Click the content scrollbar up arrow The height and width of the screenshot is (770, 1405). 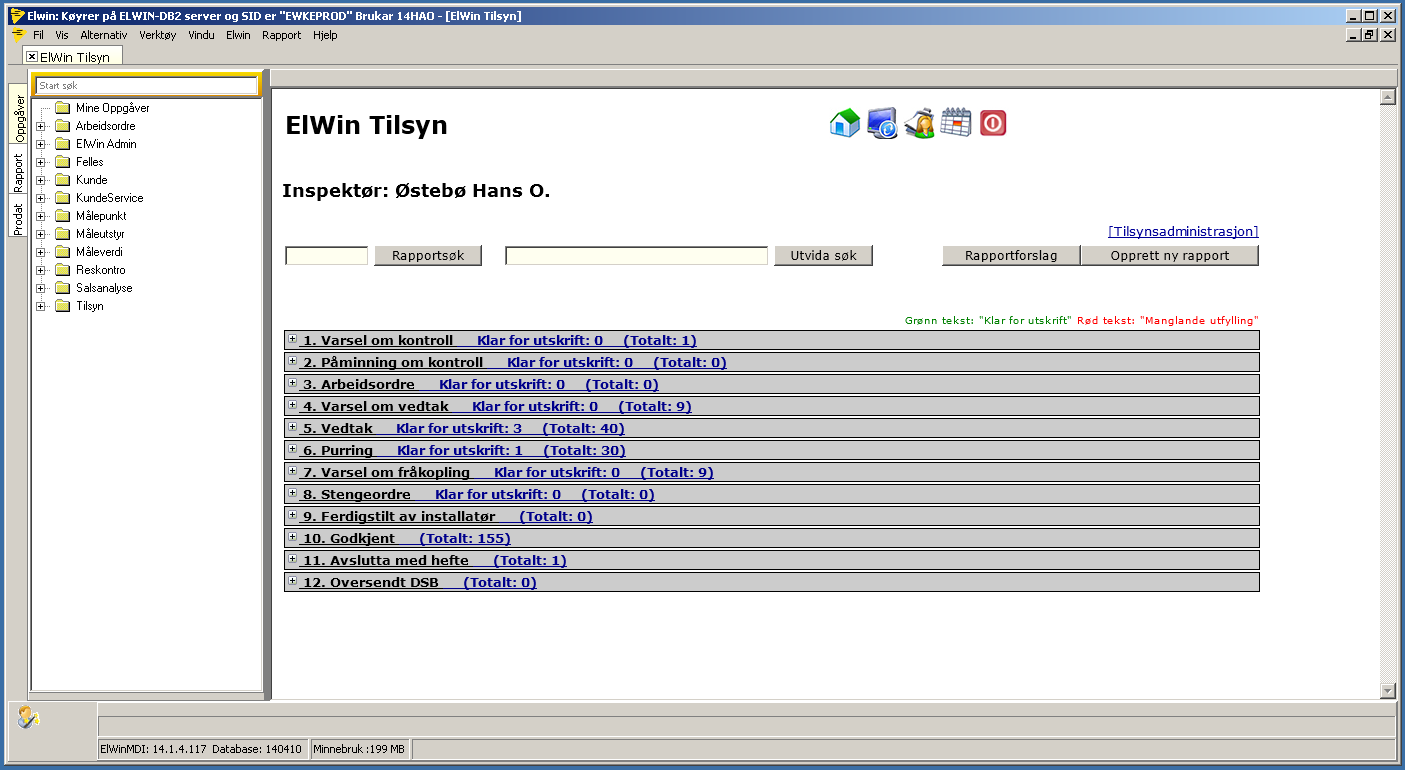(1387, 97)
